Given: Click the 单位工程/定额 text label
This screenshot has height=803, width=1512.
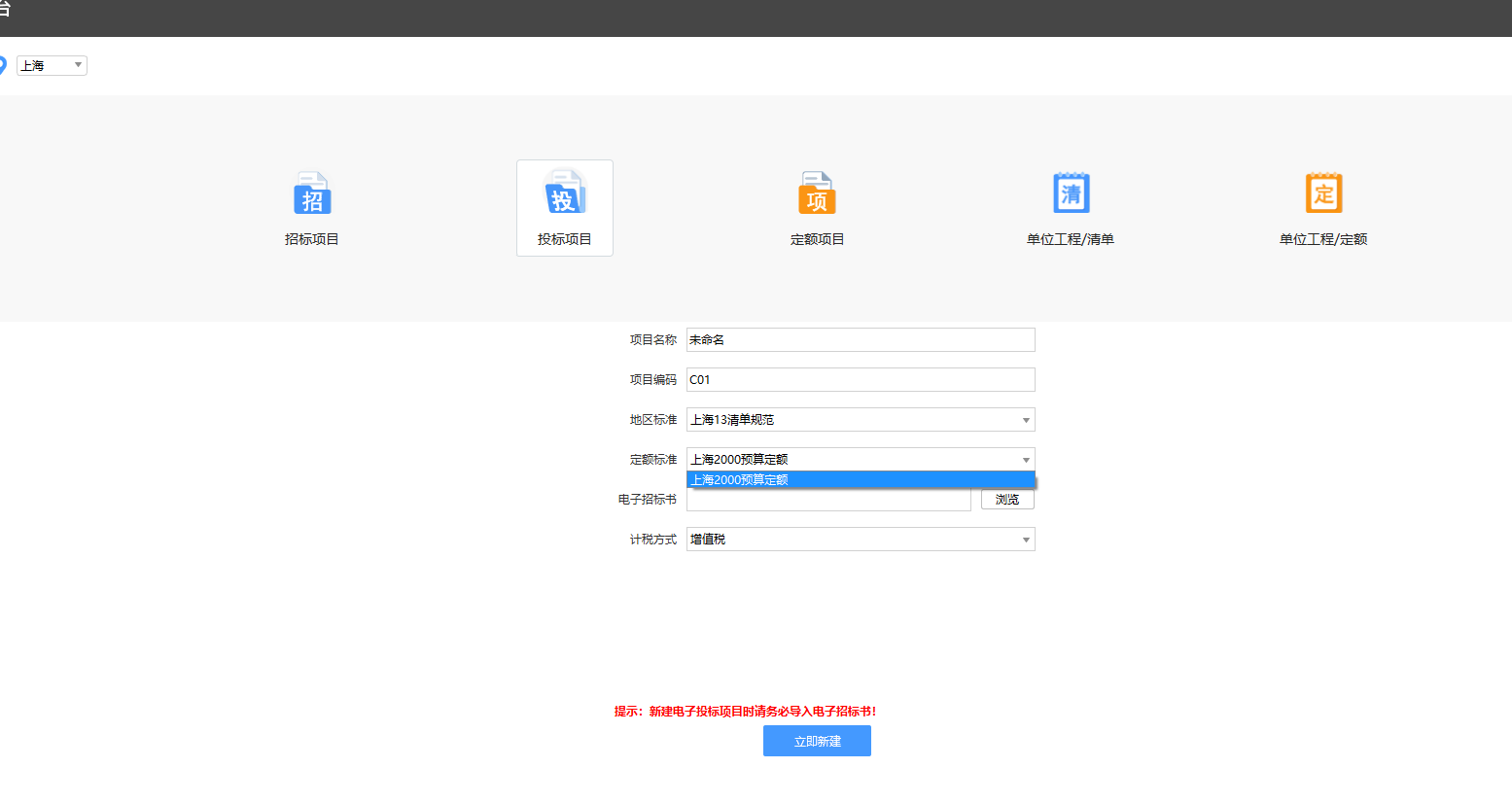Looking at the screenshot, I should click(1323, 239).
